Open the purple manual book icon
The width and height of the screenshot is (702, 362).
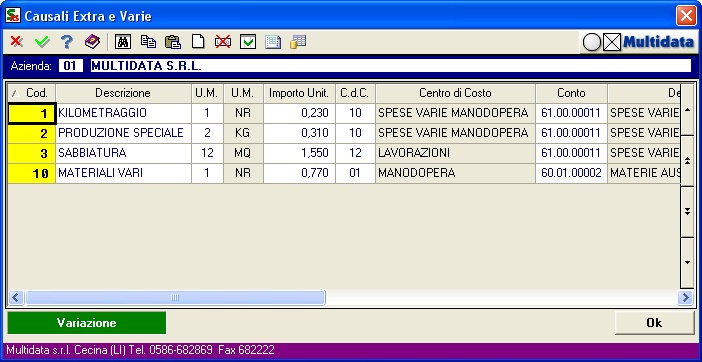click(93, 42)
